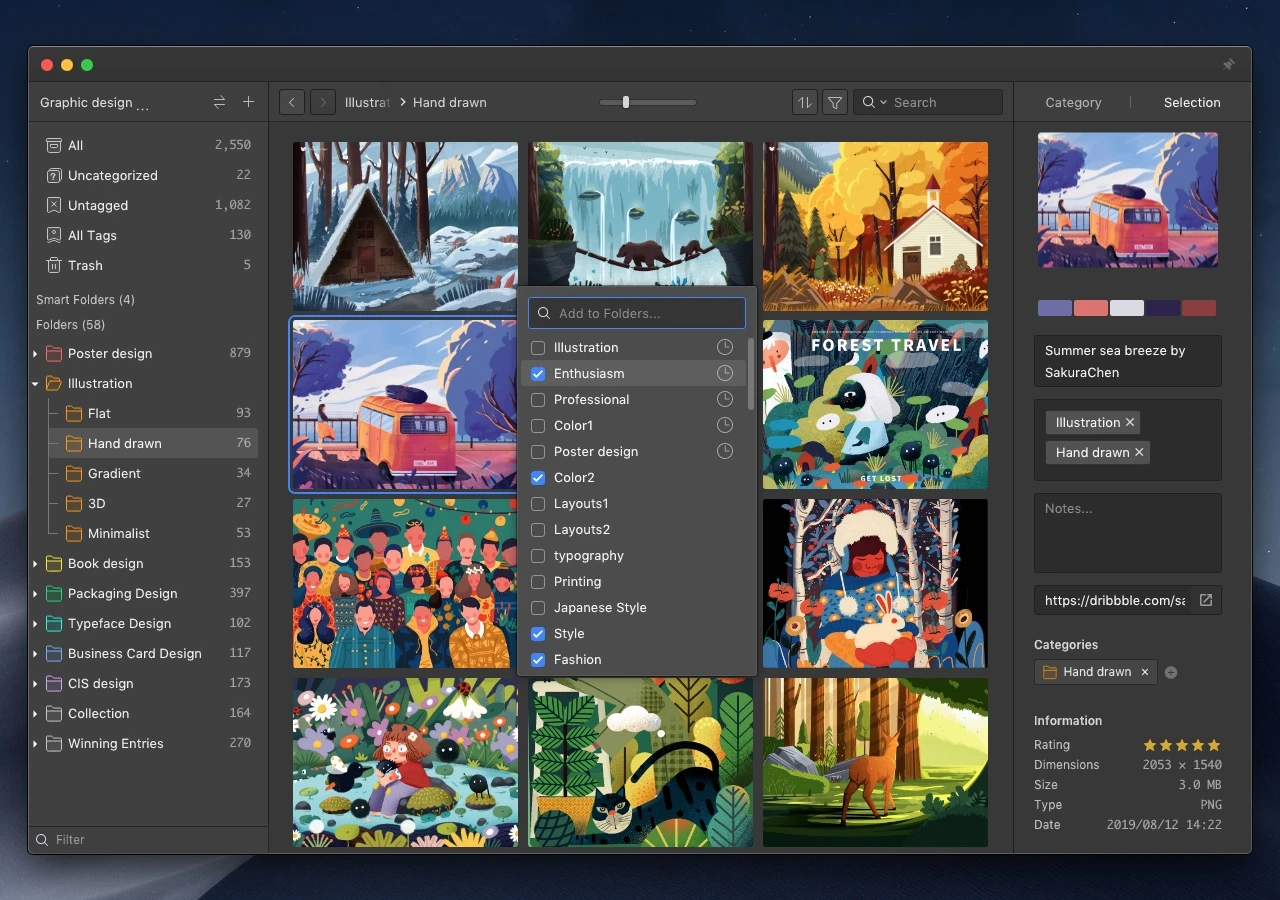
Task: Click the Untagged icon
Action: pyautogui.click(x=54, y=205)
